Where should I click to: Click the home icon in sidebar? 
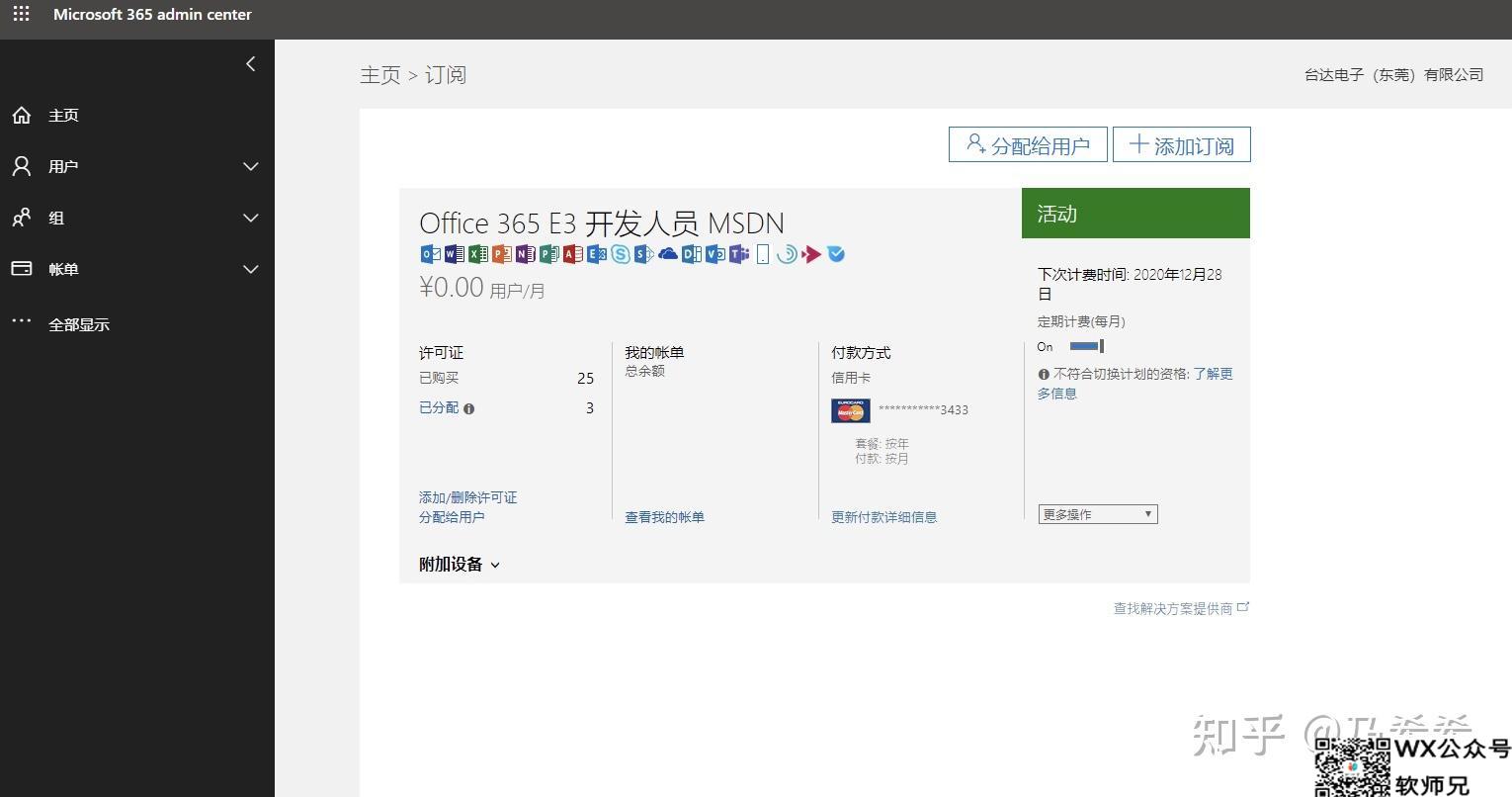[22, 115]
